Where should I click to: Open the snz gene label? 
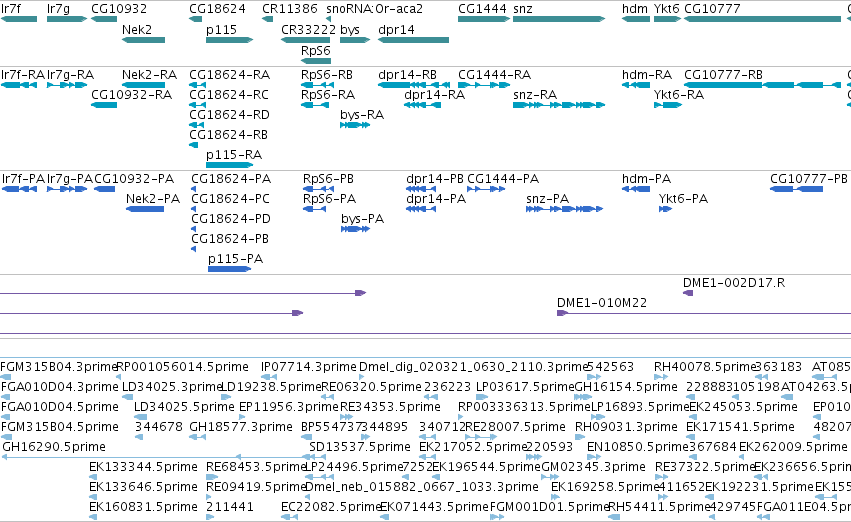point(523,9)
